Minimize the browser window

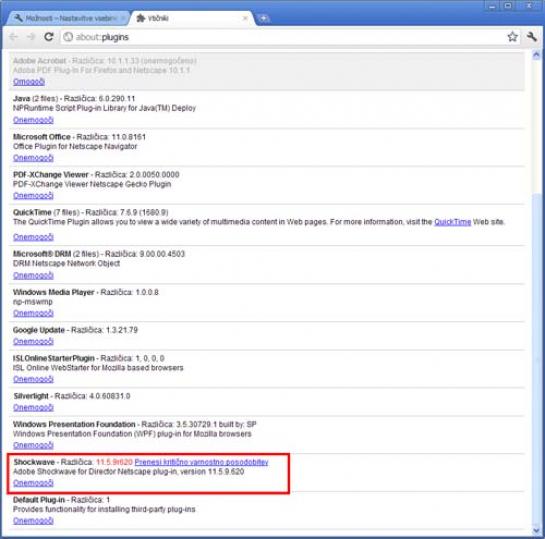(x=493, y=6)
